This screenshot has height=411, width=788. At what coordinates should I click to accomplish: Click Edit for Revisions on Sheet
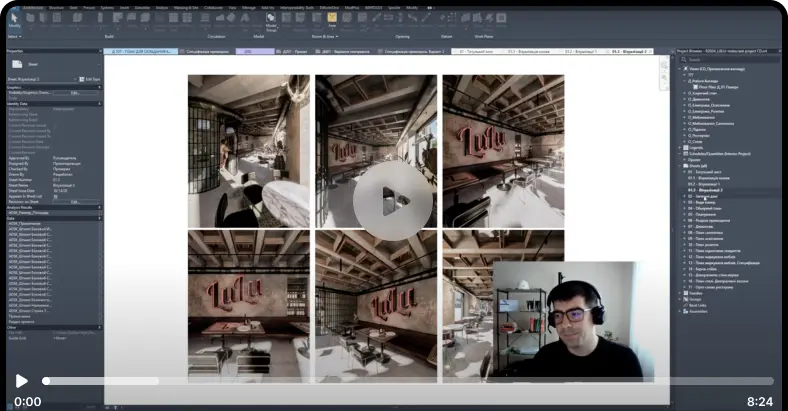75,202
